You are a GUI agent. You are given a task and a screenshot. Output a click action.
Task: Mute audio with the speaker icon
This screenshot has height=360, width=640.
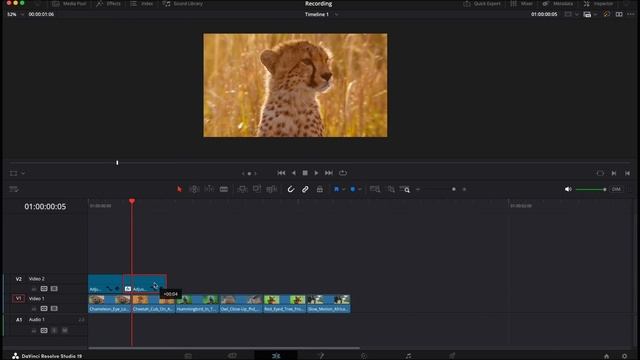568,189
